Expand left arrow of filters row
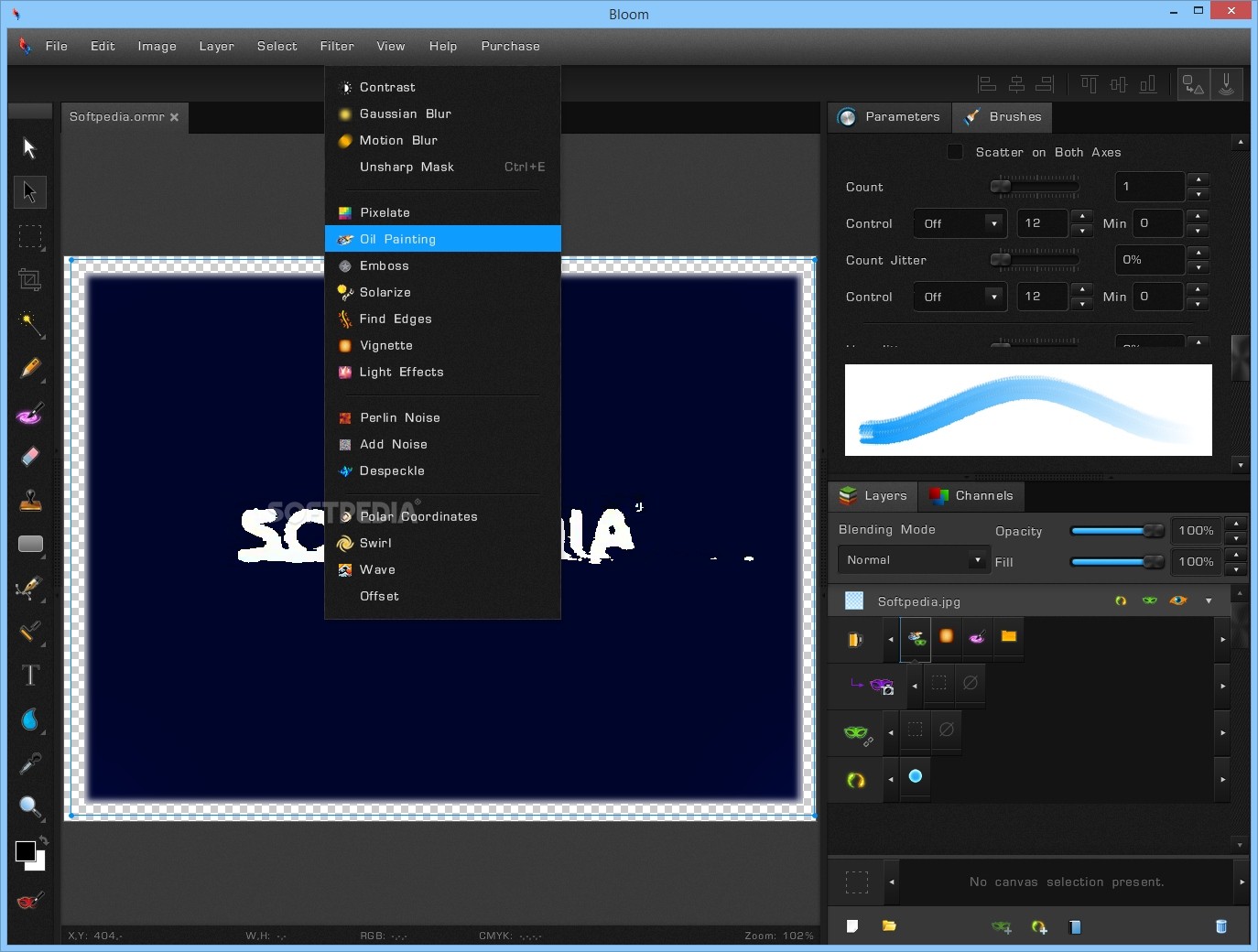 pos(891,639)
